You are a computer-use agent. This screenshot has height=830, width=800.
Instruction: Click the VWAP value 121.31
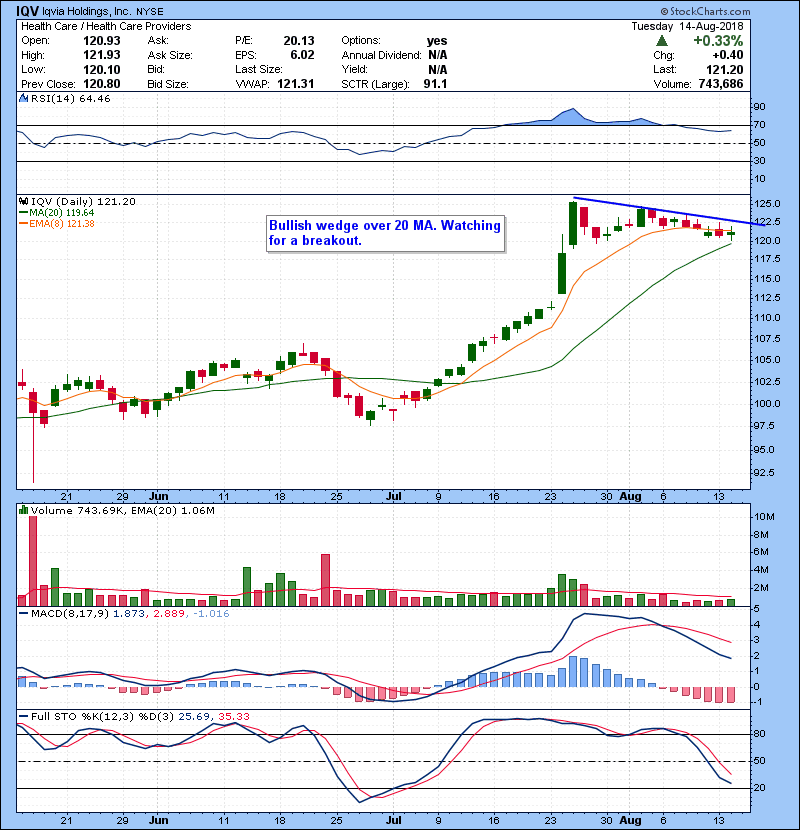pos(295,84)
